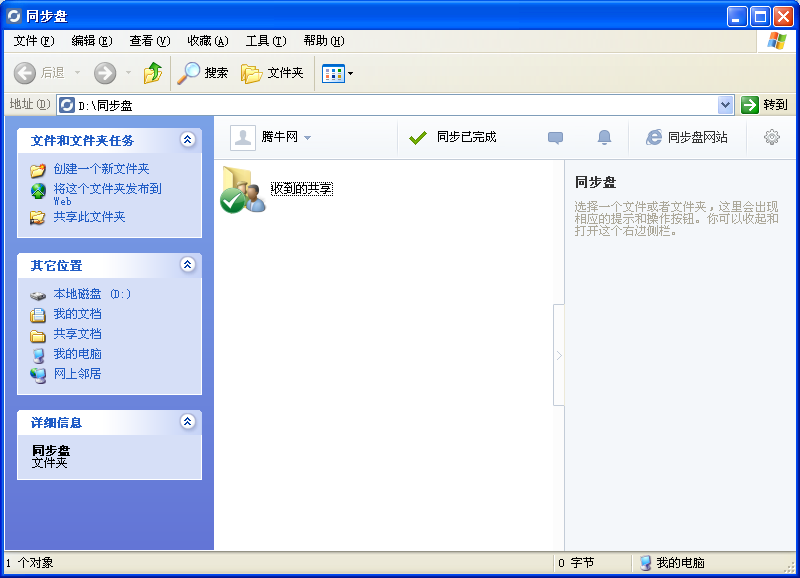Open the messages speech bubble icon
Screen dimensions: 800x578
click(555, 137)
